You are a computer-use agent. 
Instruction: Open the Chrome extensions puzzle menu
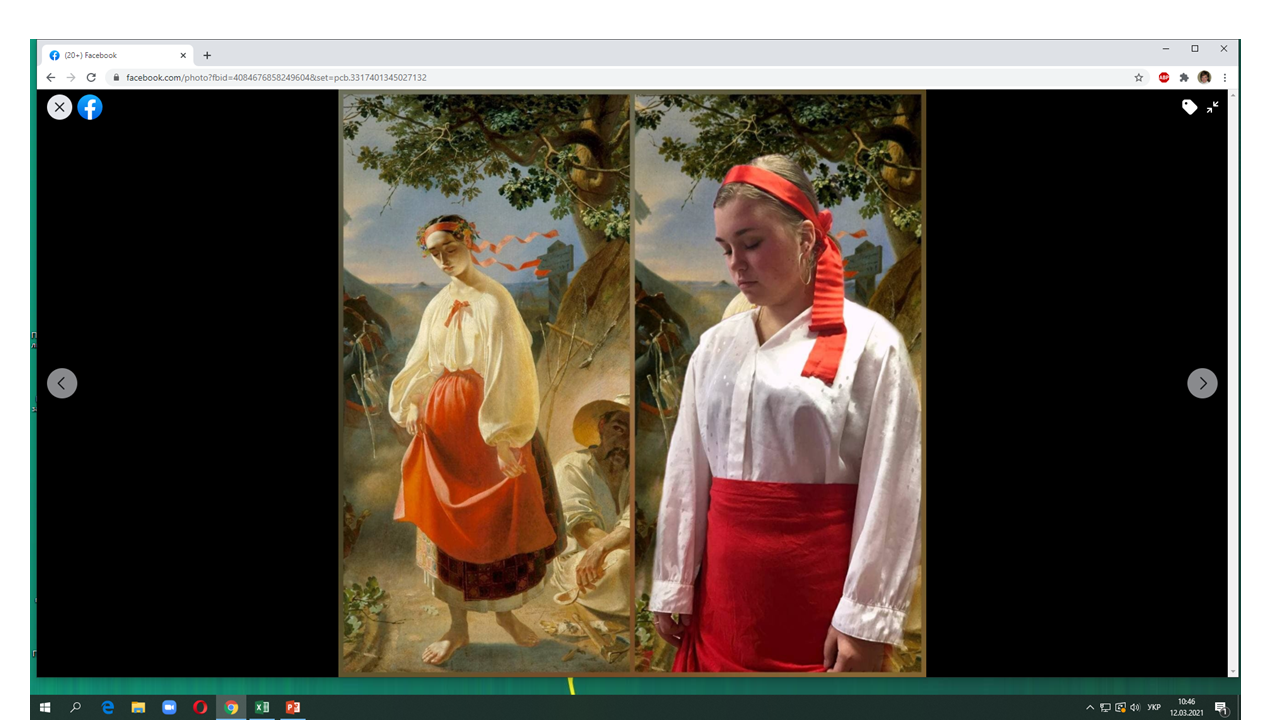(1184, 78)
